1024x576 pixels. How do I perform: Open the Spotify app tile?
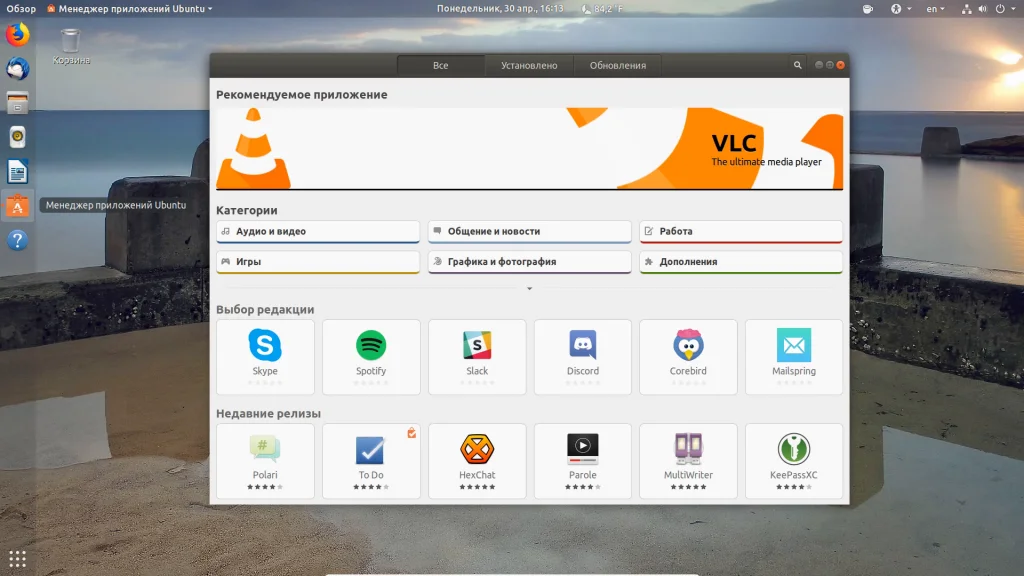pos(371,357)
